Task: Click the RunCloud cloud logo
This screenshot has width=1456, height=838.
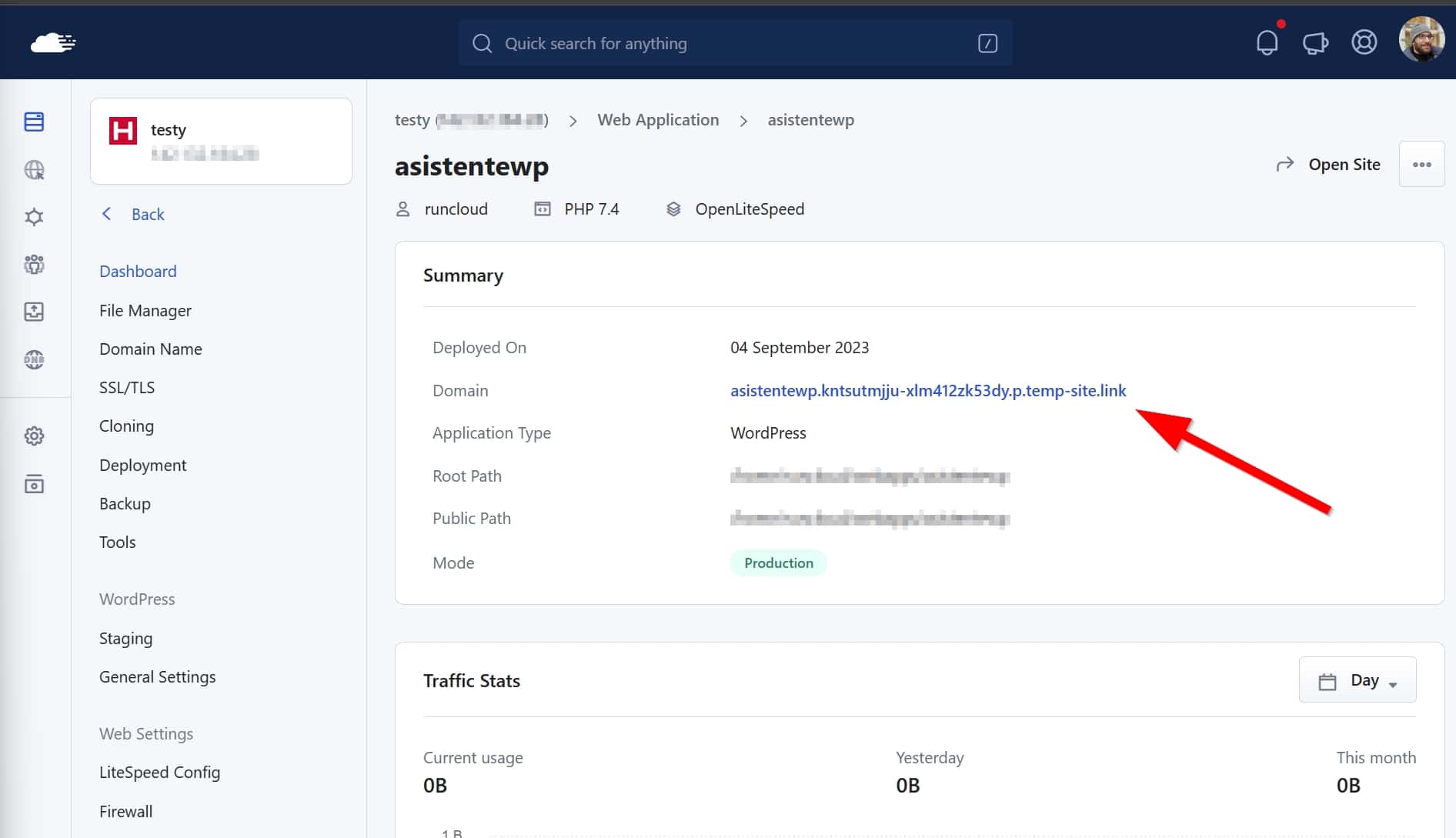Action: click(52, 43)
